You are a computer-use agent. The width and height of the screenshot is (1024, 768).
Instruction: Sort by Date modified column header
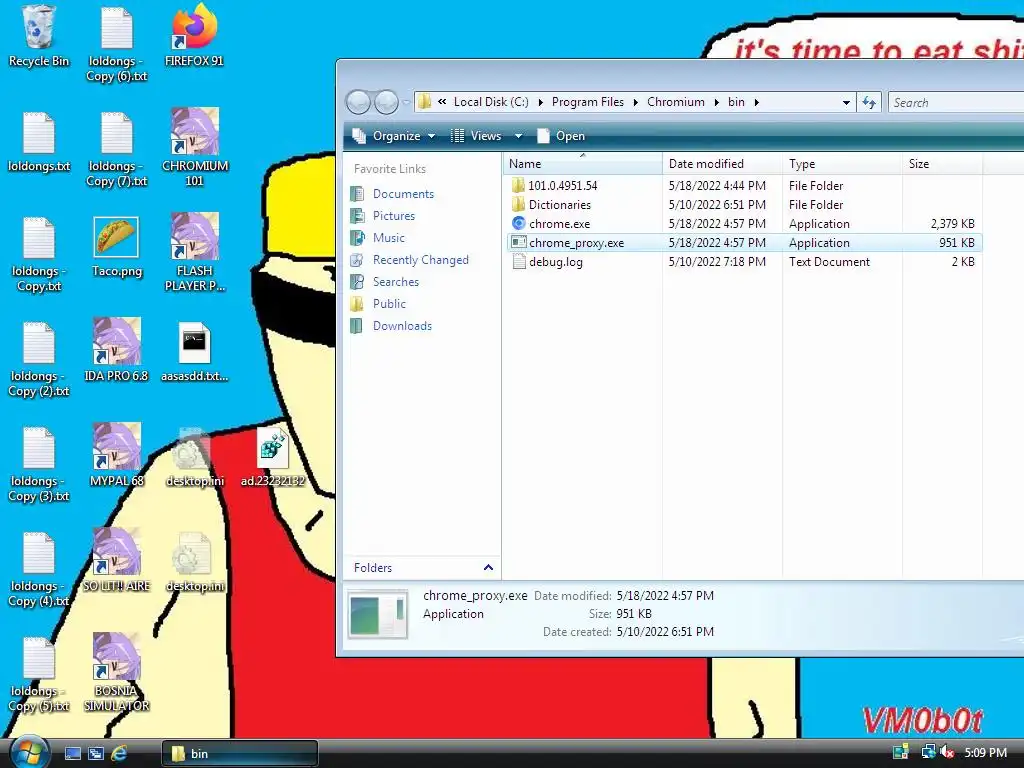click(722, 164)
